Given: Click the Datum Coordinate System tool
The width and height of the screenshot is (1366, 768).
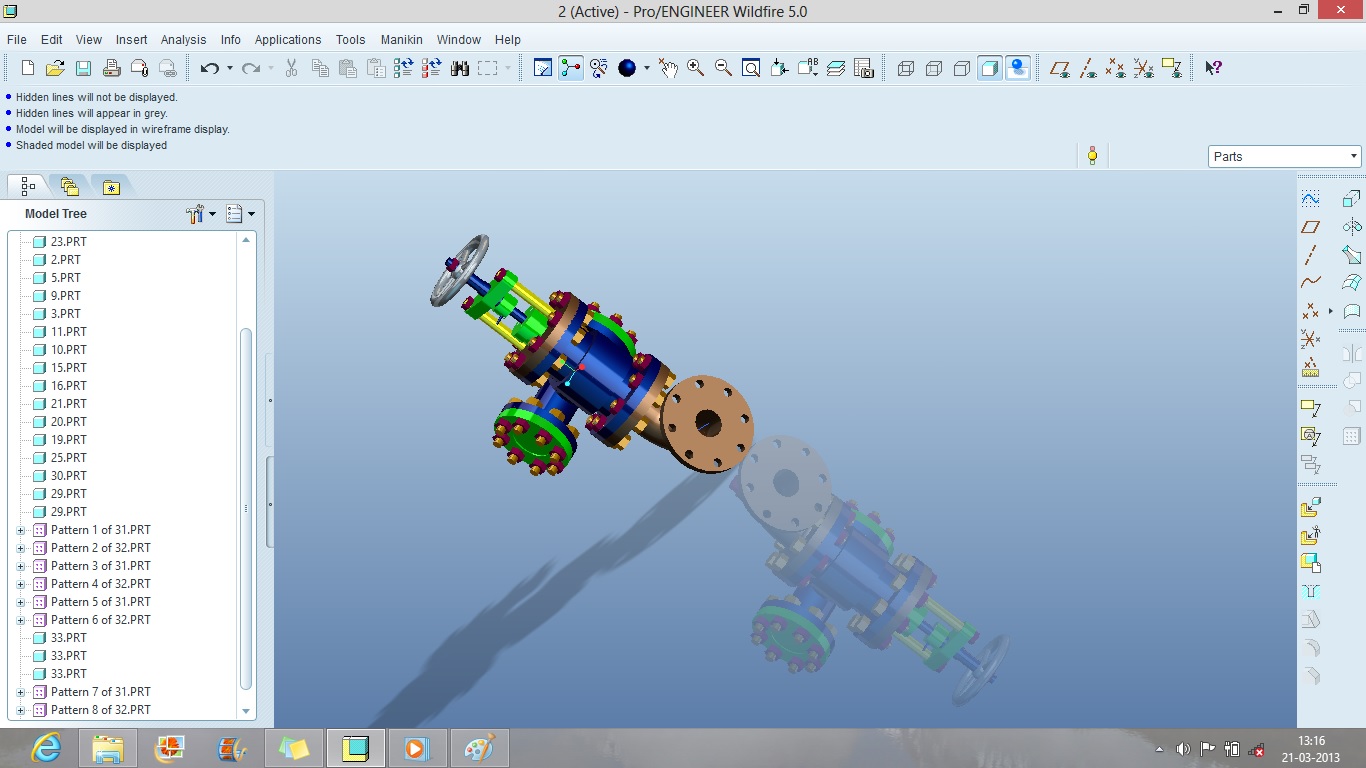Looking at the screenshot, I should pyautogui.click(x=1311, y=339).
